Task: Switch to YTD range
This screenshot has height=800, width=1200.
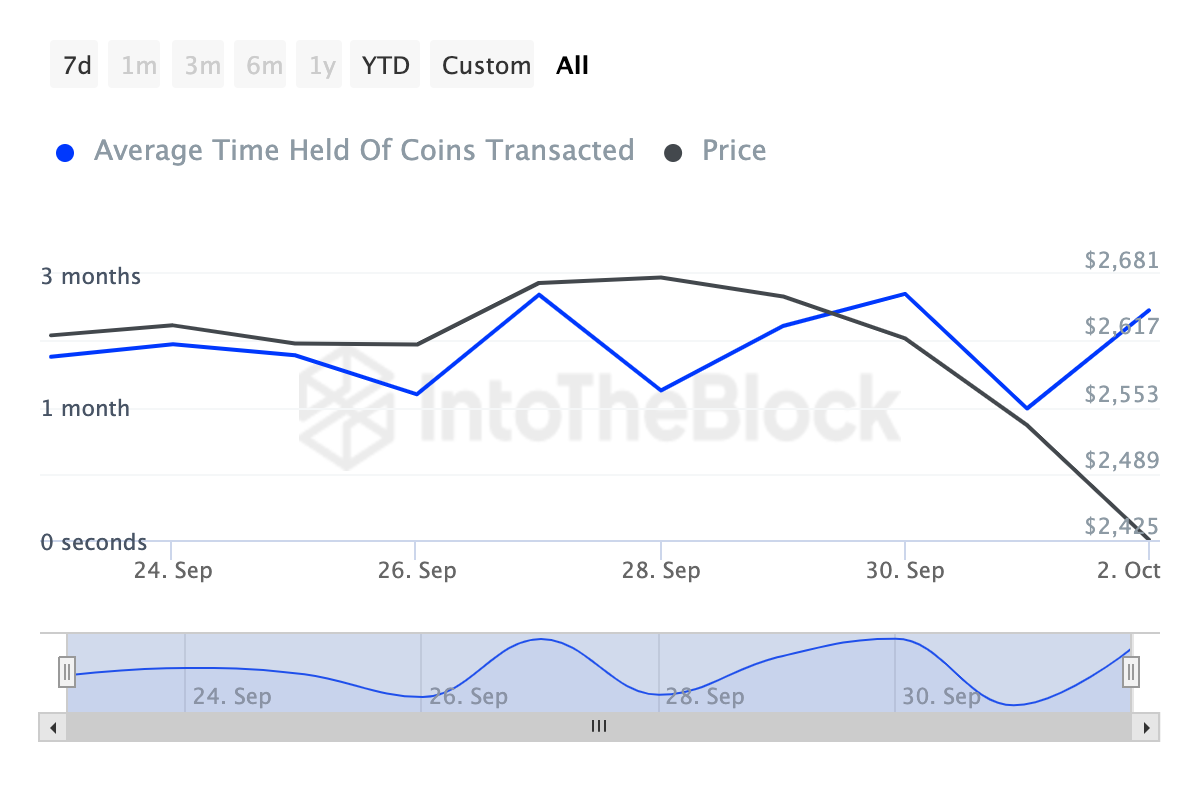Action: (x=385, y=66)
